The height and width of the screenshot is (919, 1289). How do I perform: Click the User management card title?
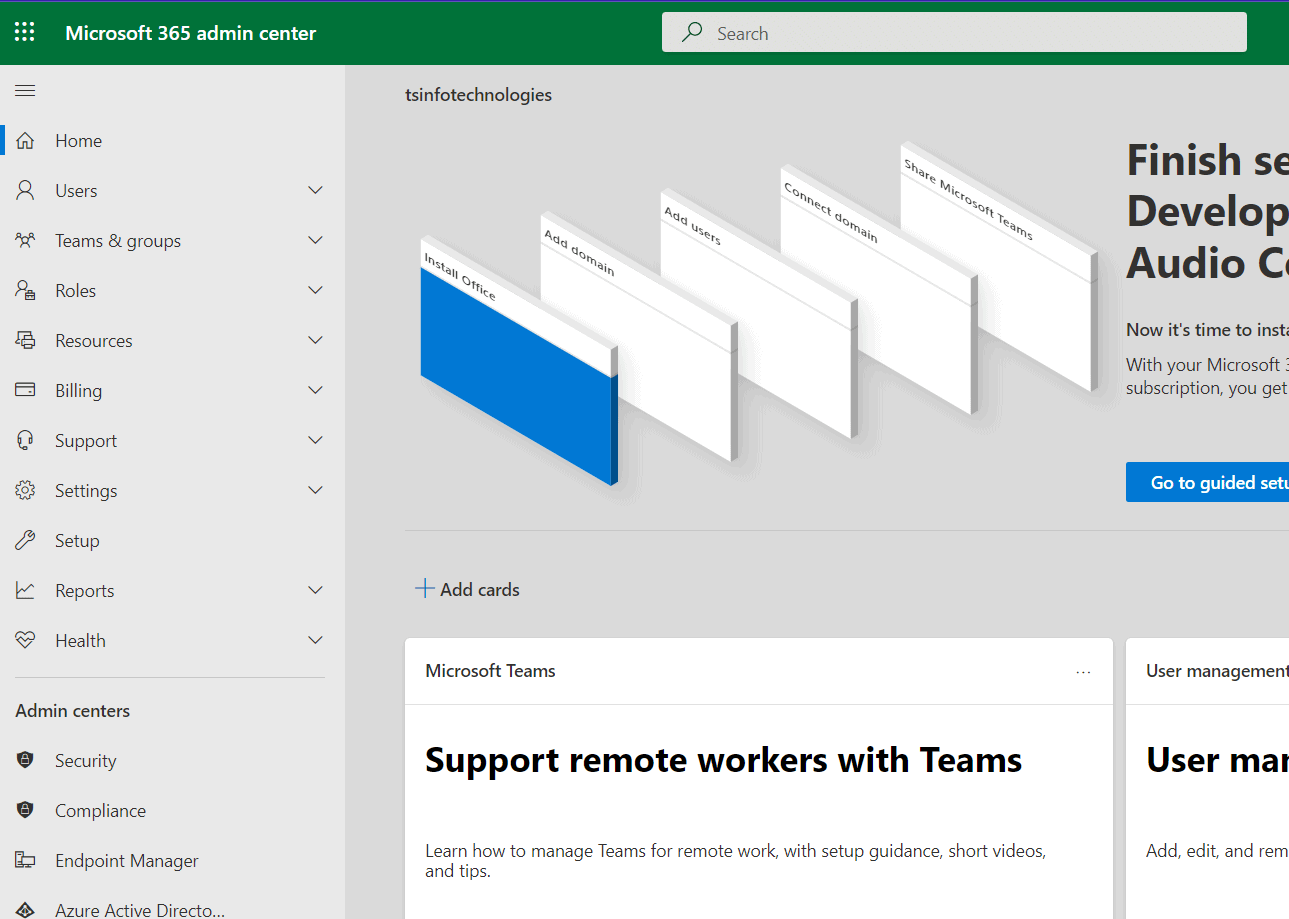(x=1217, y=671)
